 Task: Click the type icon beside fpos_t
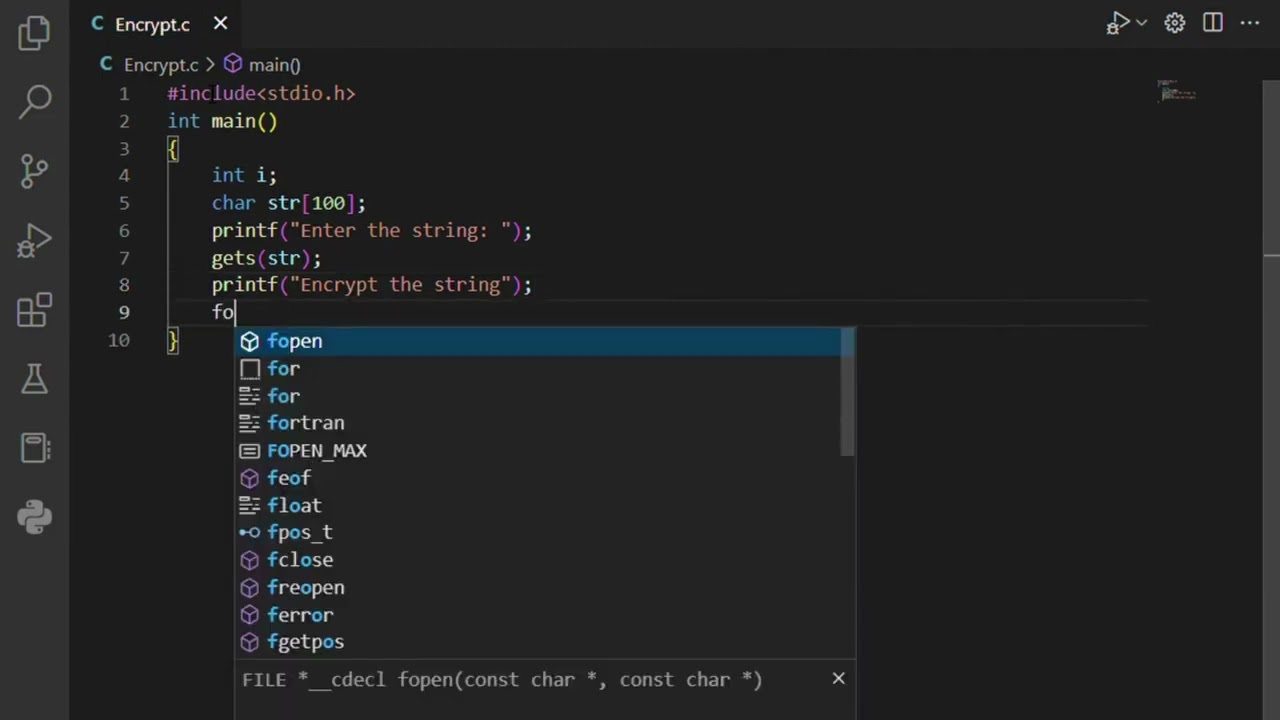point(250,533)
